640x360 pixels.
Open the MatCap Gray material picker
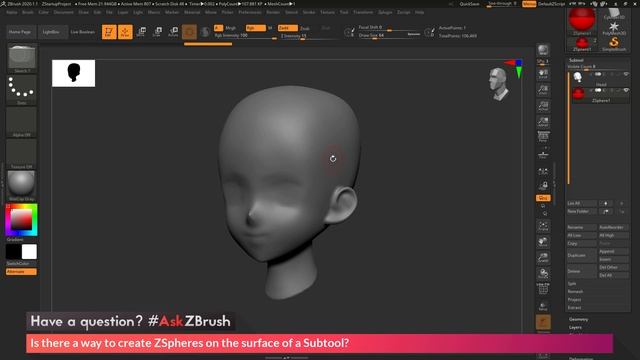pos(22,186)
